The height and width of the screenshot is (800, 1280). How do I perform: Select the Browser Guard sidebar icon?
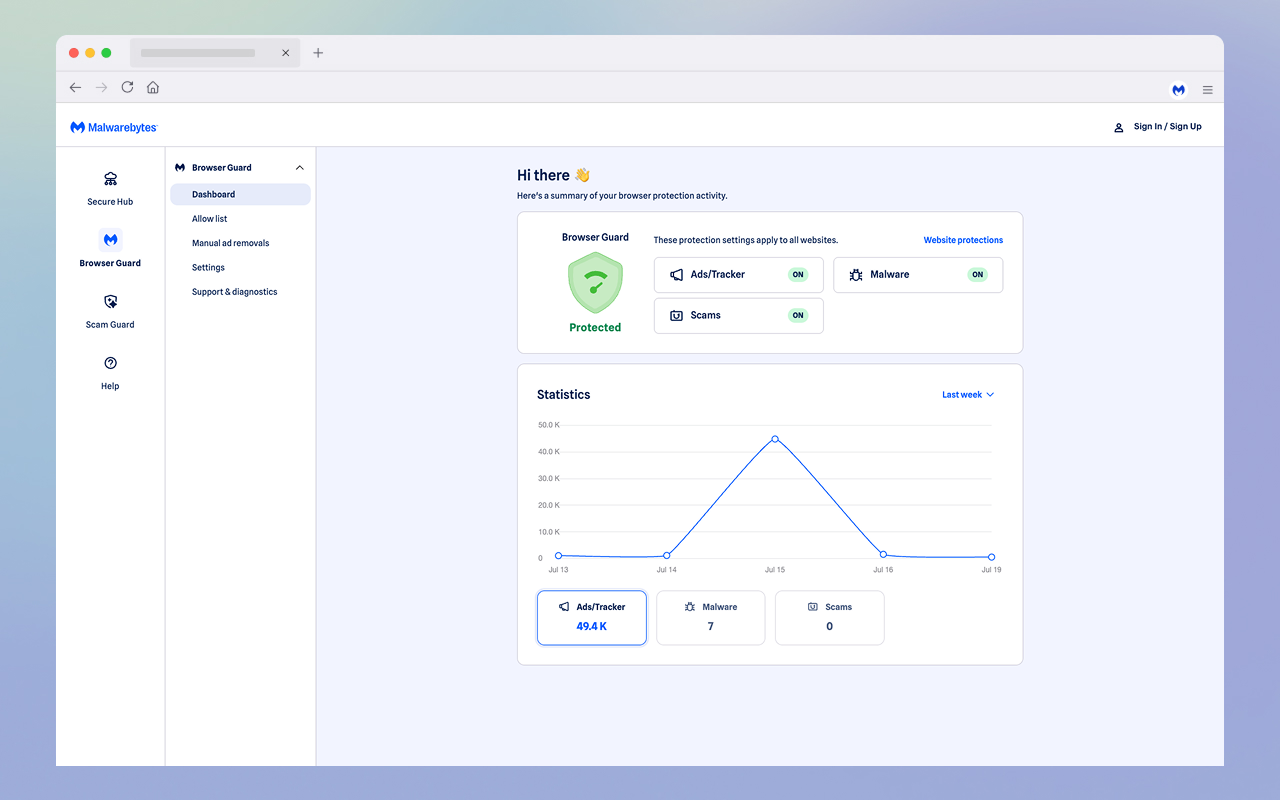(110, 240)
